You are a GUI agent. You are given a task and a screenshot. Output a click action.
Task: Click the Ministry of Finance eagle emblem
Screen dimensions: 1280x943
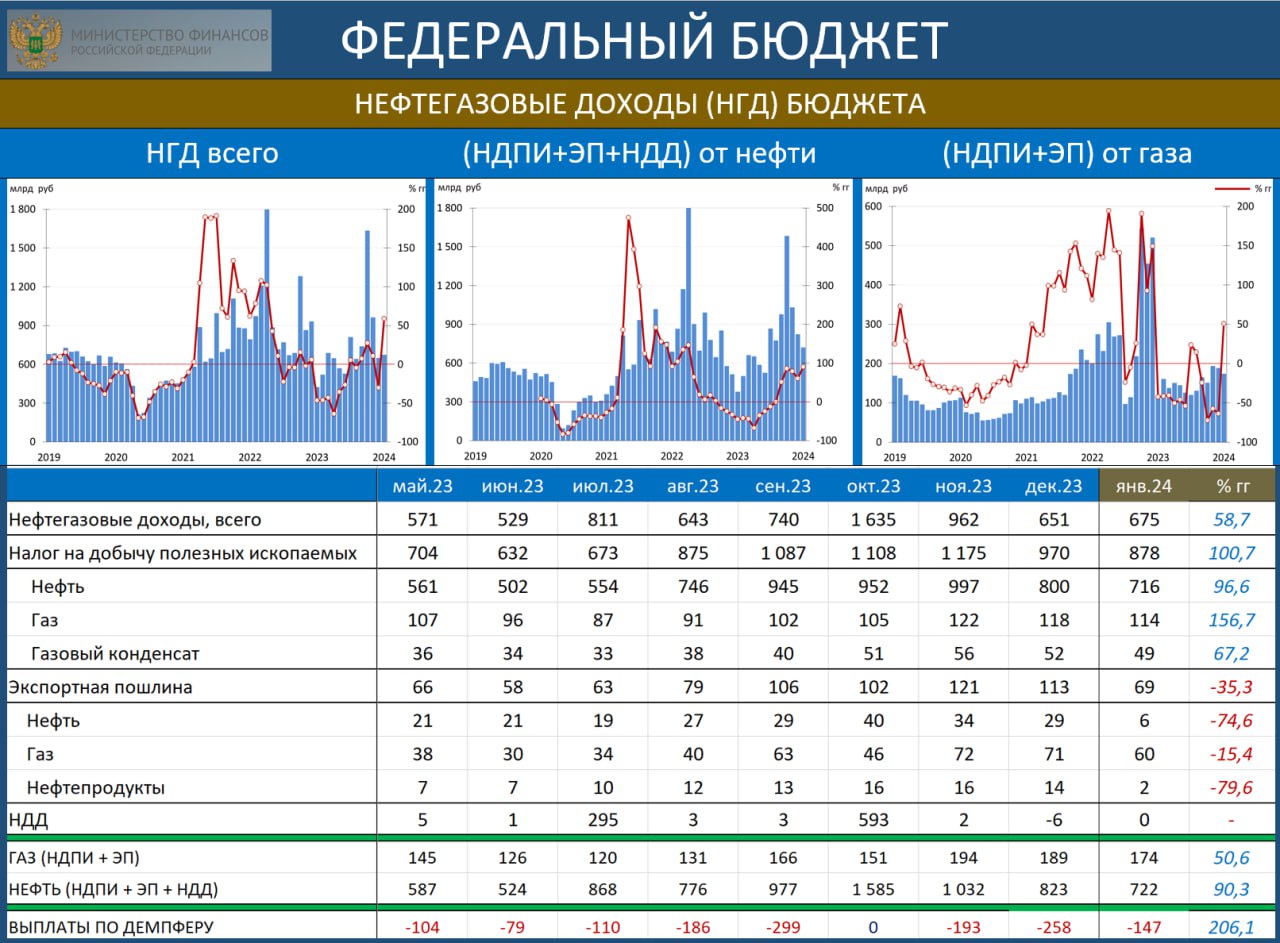click(x=35, y=40)
